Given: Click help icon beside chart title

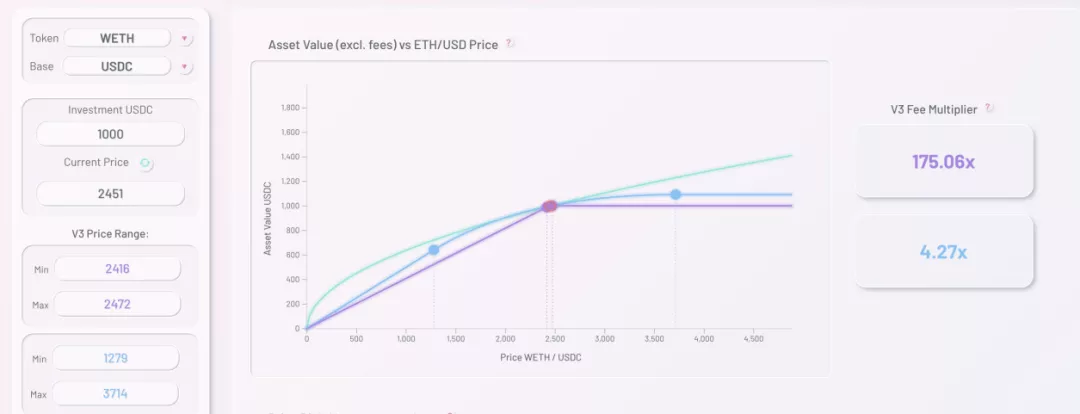Looking at the screenshot, I should point(510,44).
